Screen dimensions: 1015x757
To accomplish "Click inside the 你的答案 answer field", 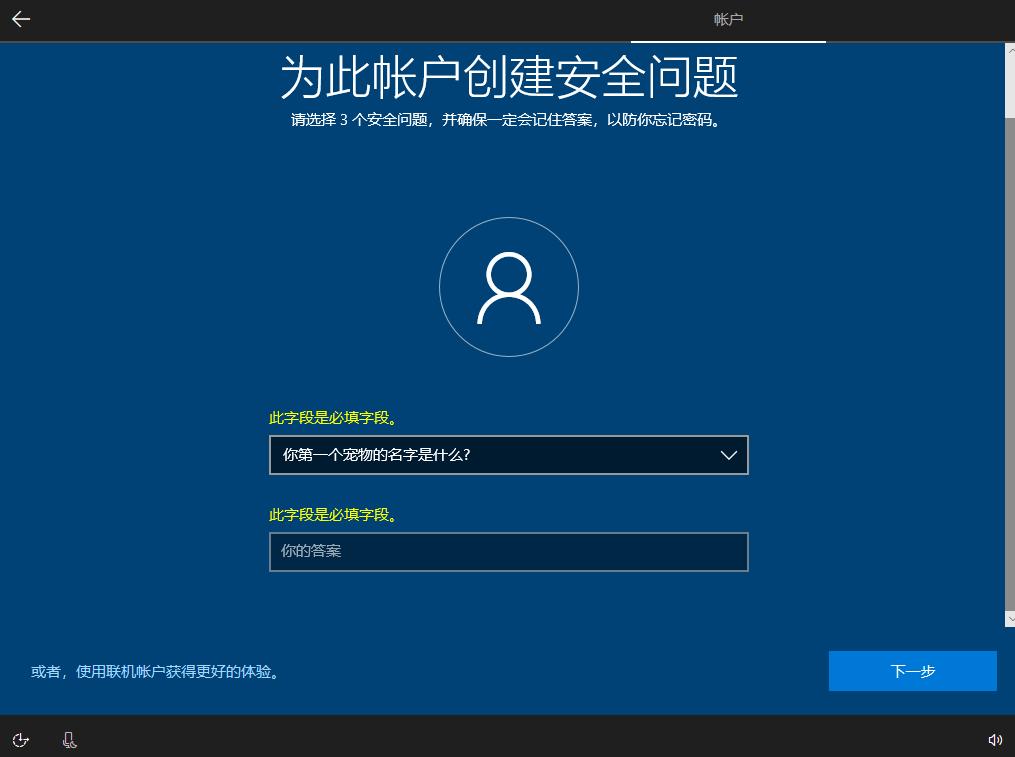I will click(509, 551).
